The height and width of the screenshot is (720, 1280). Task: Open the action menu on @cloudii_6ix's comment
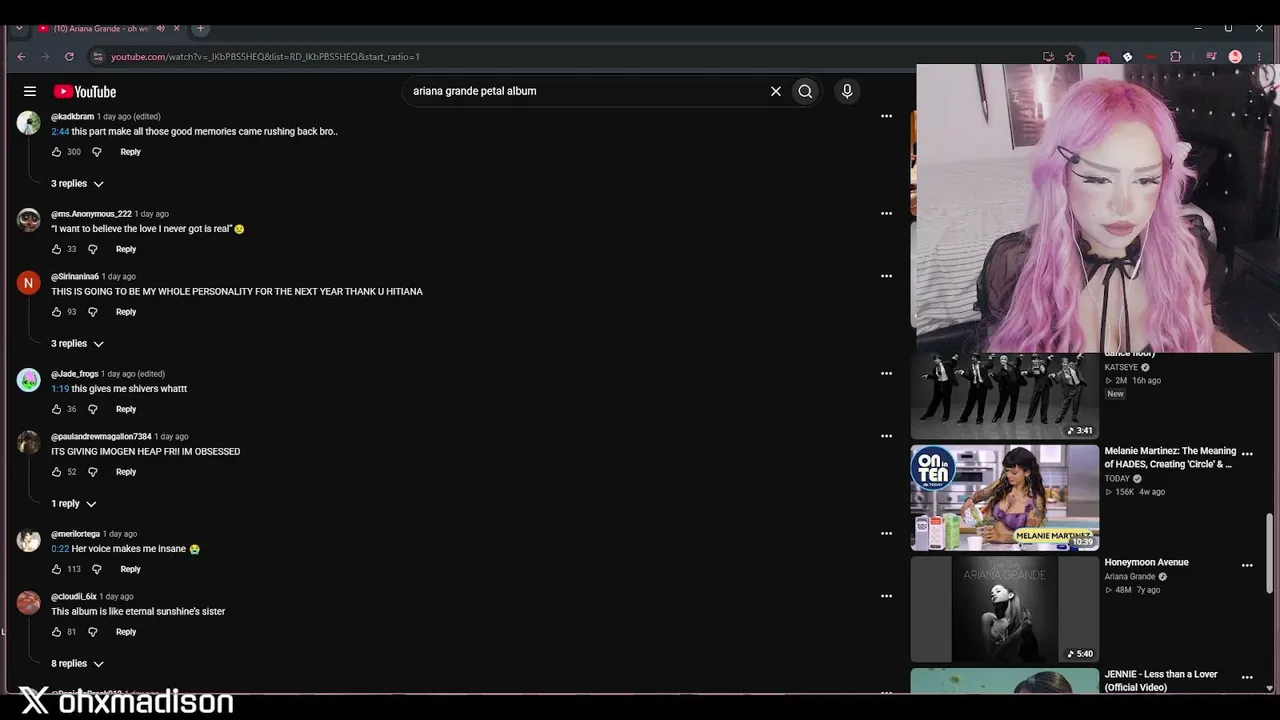(886, 596)
